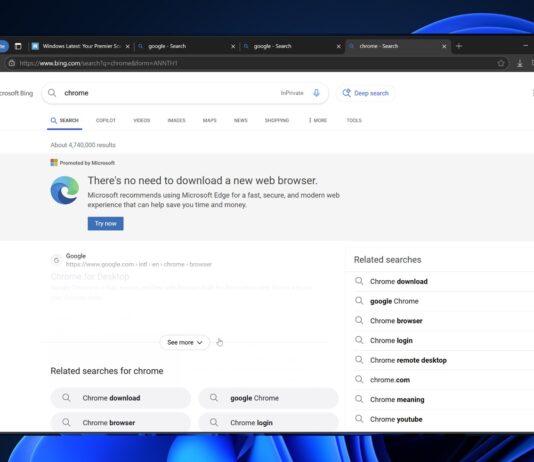Click the Microsoft Edge logo in promo
534x462 pixels.
[65, 190]
